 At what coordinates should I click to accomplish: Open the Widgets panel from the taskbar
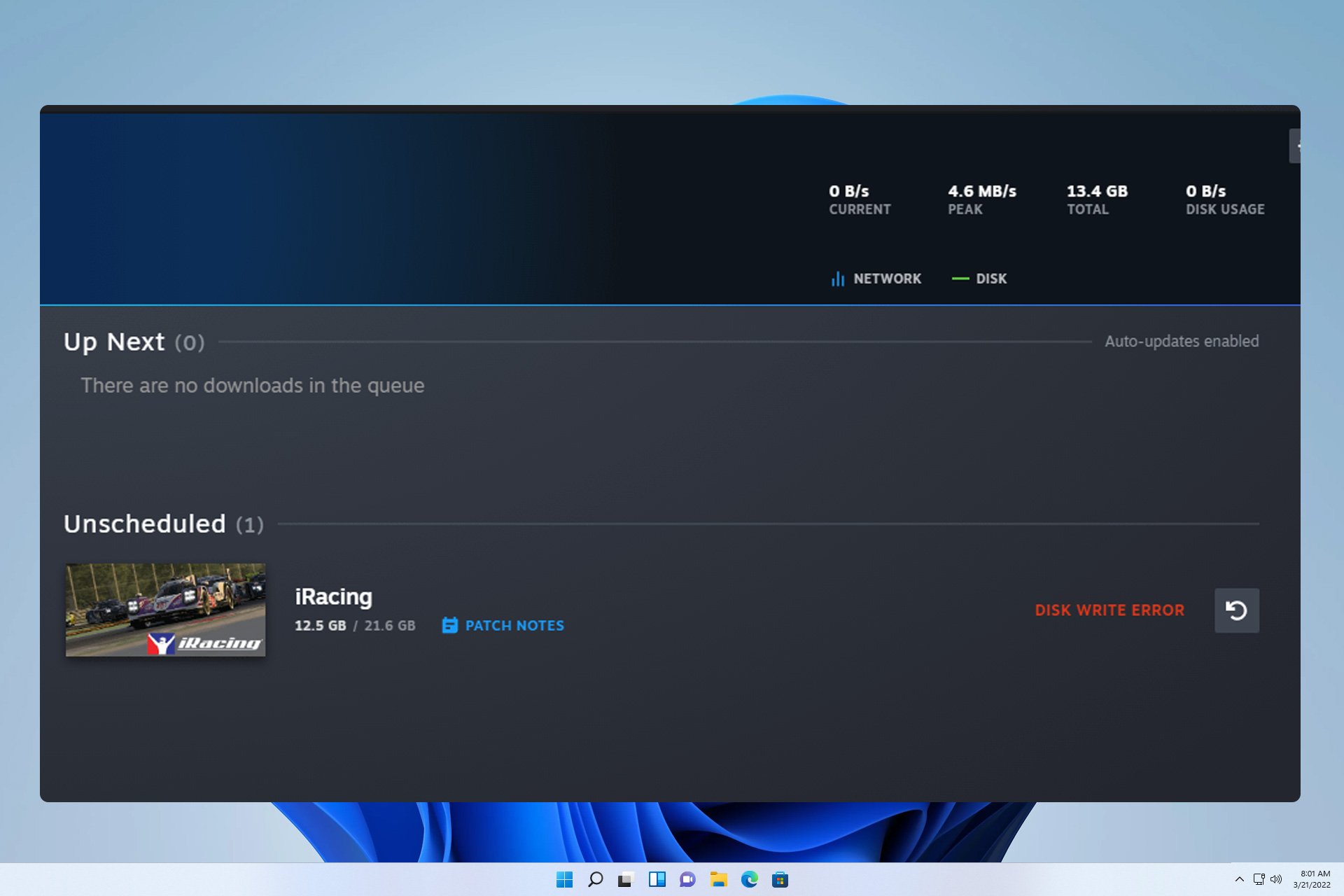tap(657, 880)
